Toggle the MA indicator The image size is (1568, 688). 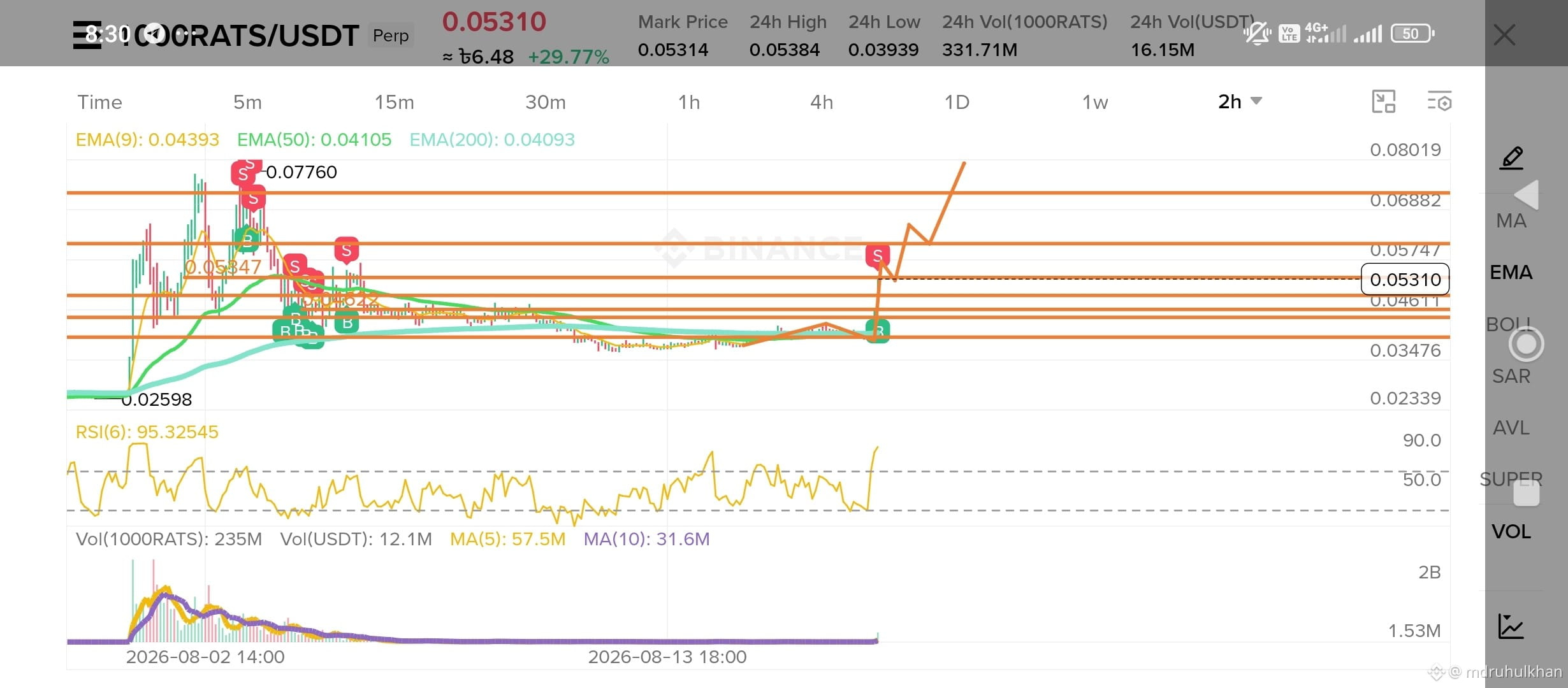[x=1511, y=221]
